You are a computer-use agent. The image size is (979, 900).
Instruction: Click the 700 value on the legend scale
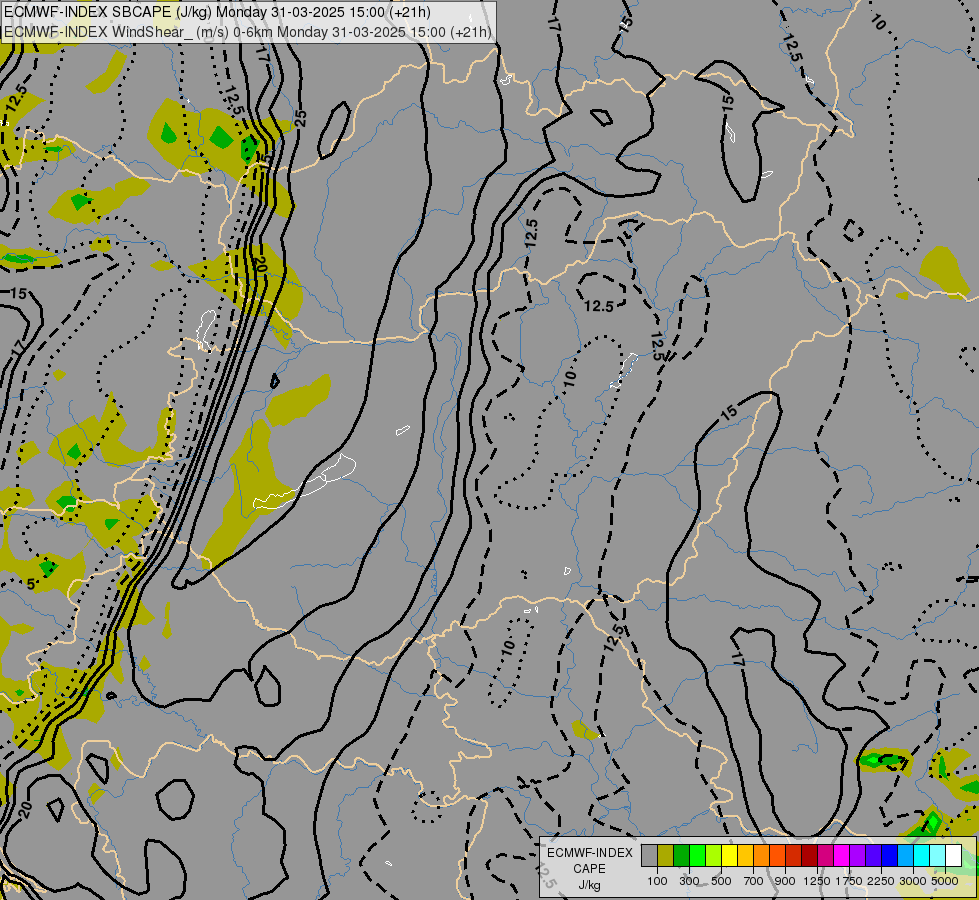click(754, 881)
